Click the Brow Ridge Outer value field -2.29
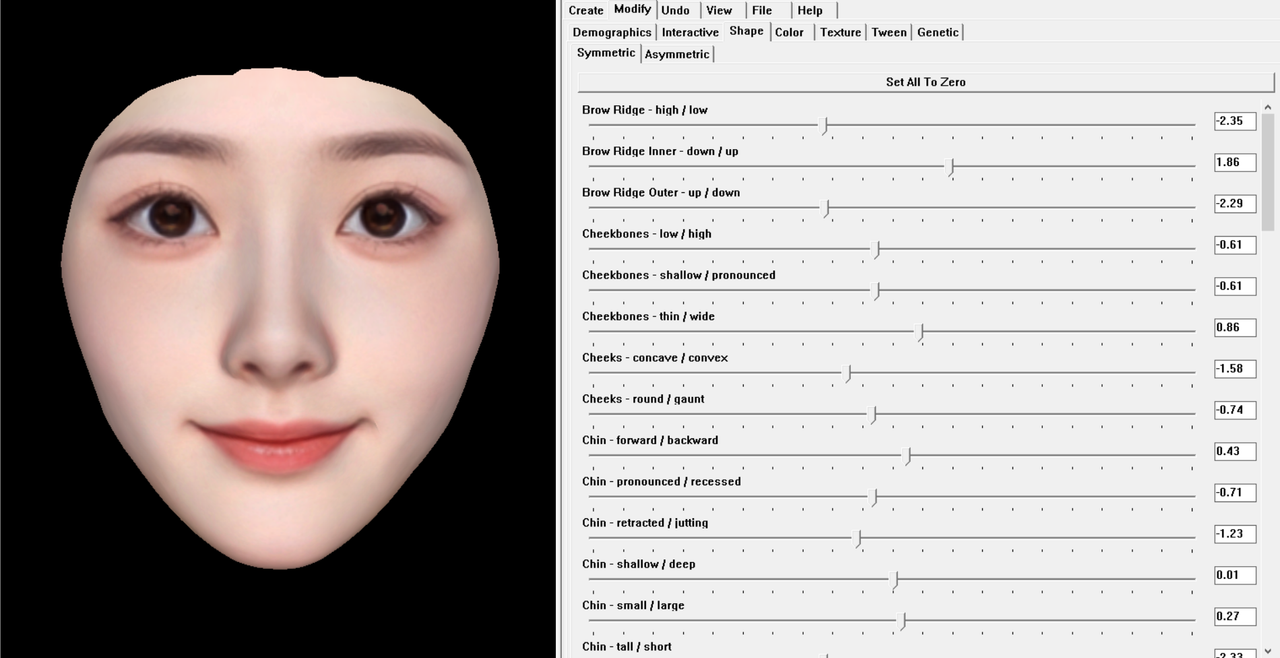1280x658 pixels. click(1235, 203)
